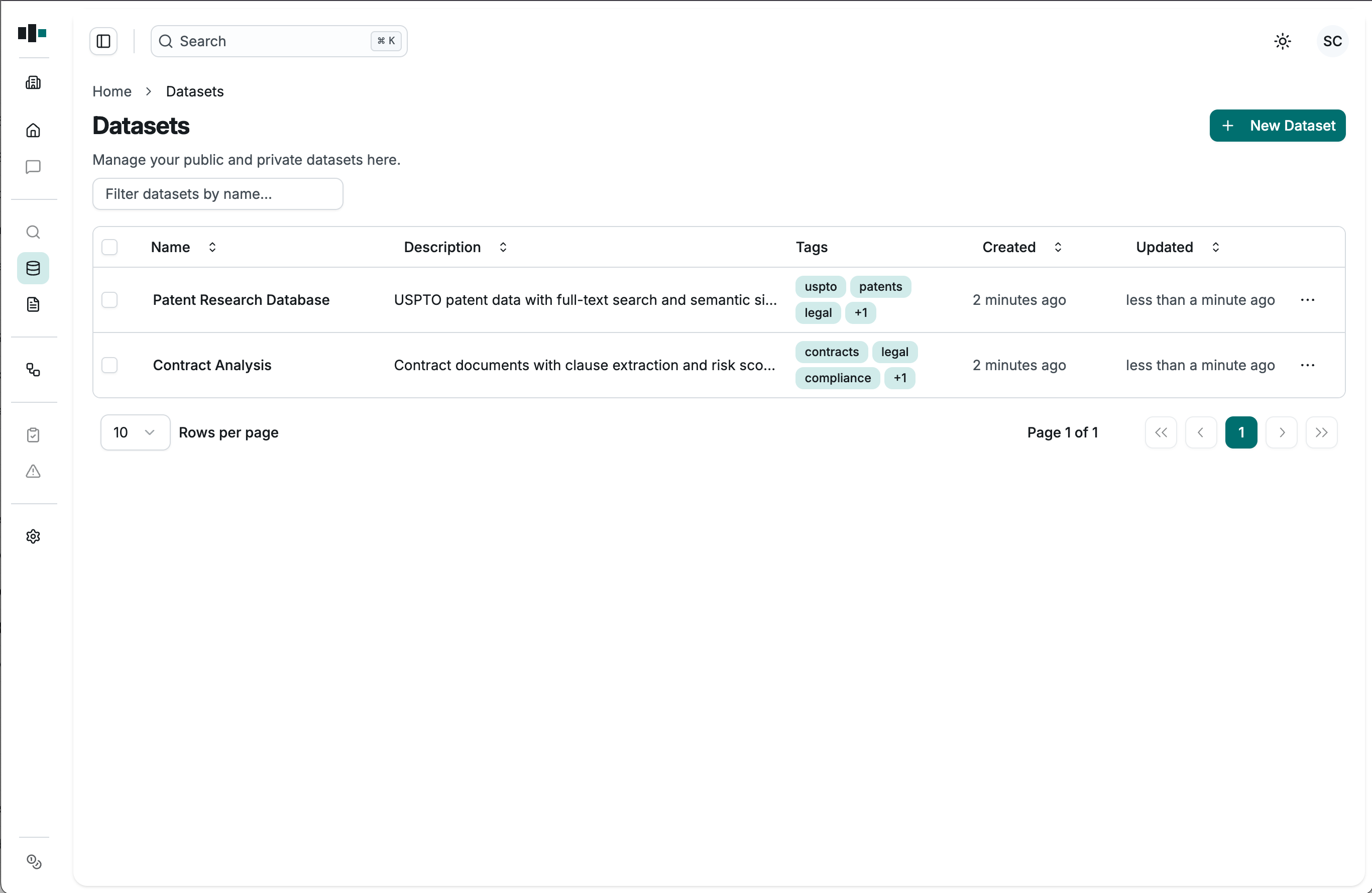
Task: Open the workflow nodes icon in sidebar
Action: (33, 370)
